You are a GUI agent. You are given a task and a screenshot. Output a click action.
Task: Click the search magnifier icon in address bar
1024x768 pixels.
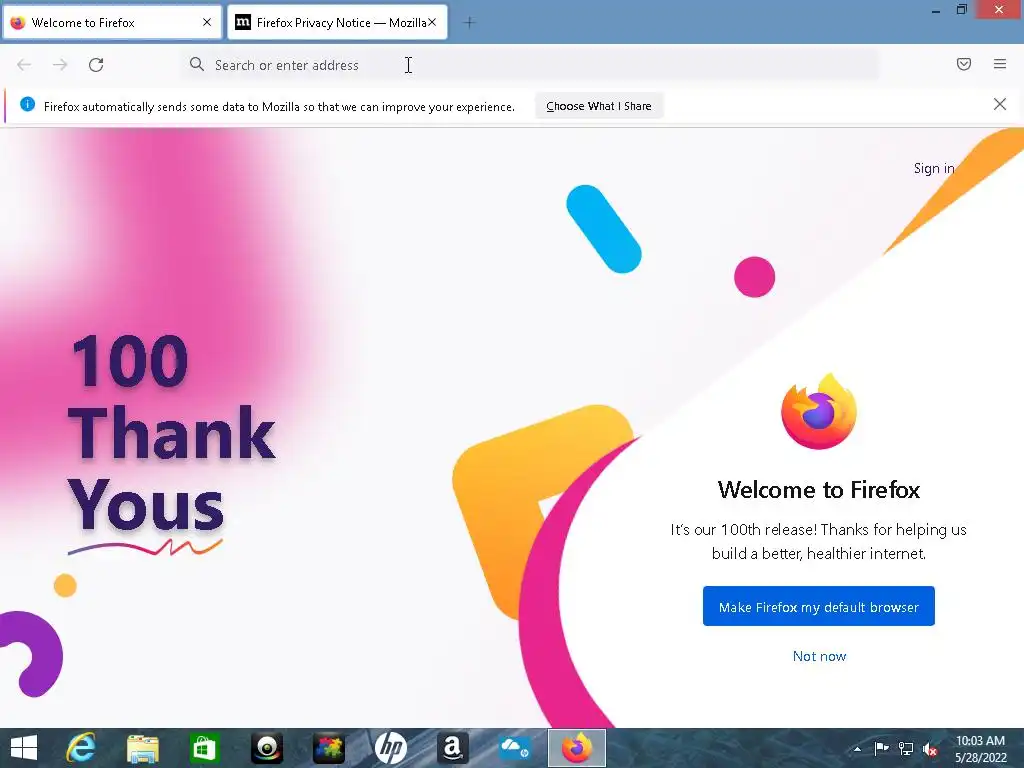[197, 64]
